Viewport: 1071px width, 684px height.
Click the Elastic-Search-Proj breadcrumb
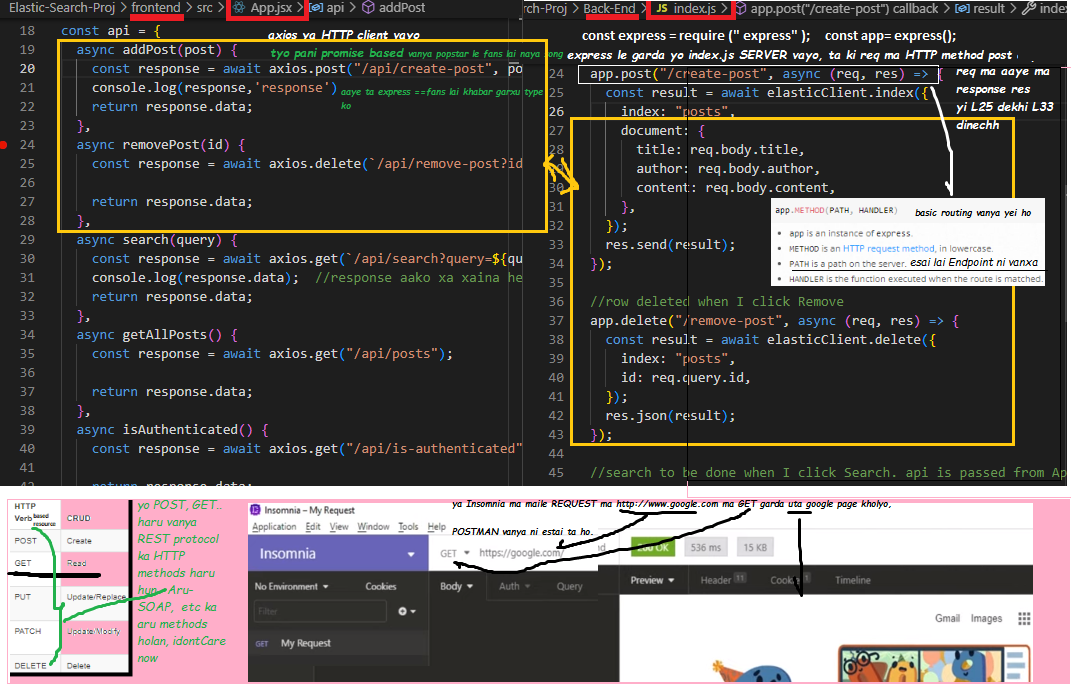click(x=62, y=8)
